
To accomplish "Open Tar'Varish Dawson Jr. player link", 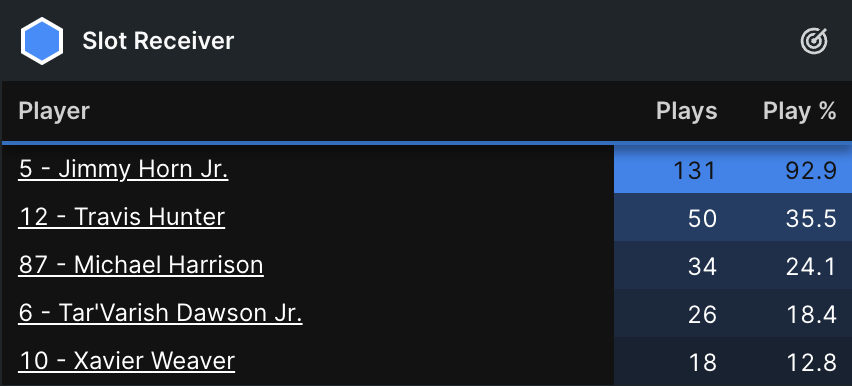I will [x=160, y=313].
